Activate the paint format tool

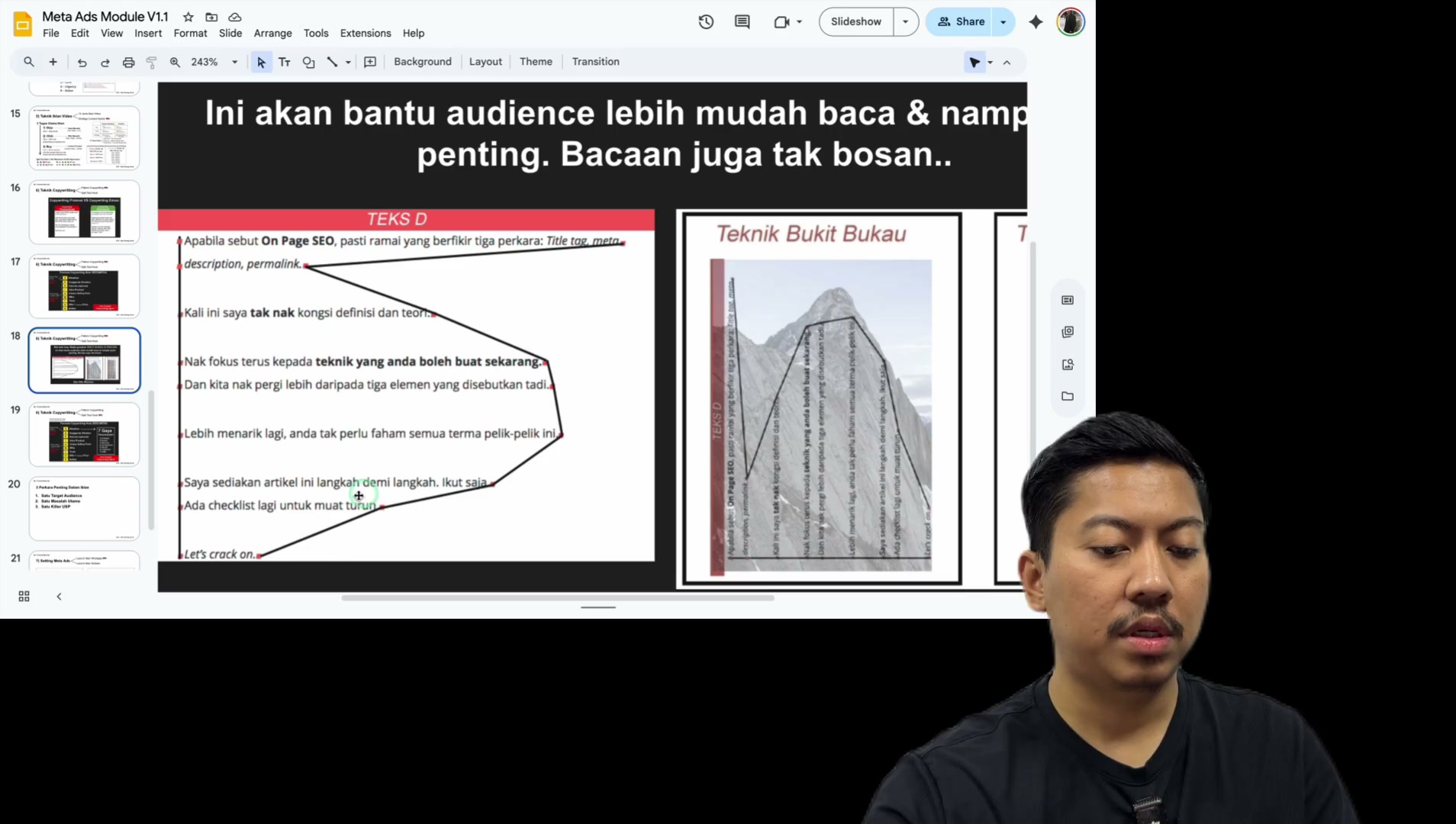[151, 62]
